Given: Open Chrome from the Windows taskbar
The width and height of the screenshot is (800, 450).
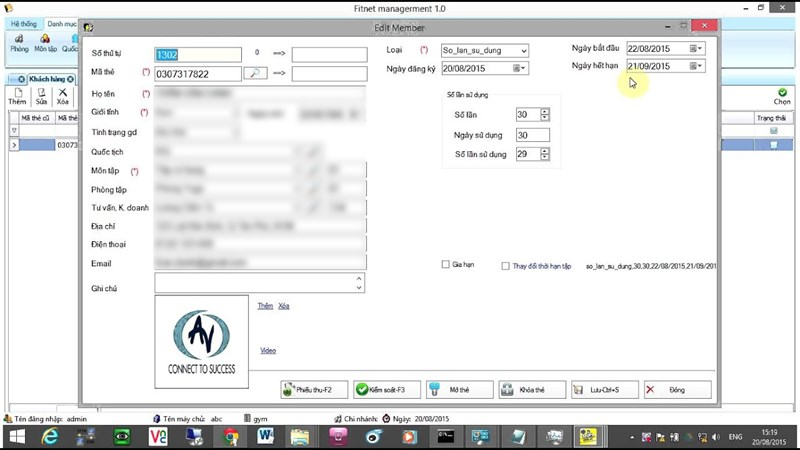Looking at the screenshot, I should (231, 436).
